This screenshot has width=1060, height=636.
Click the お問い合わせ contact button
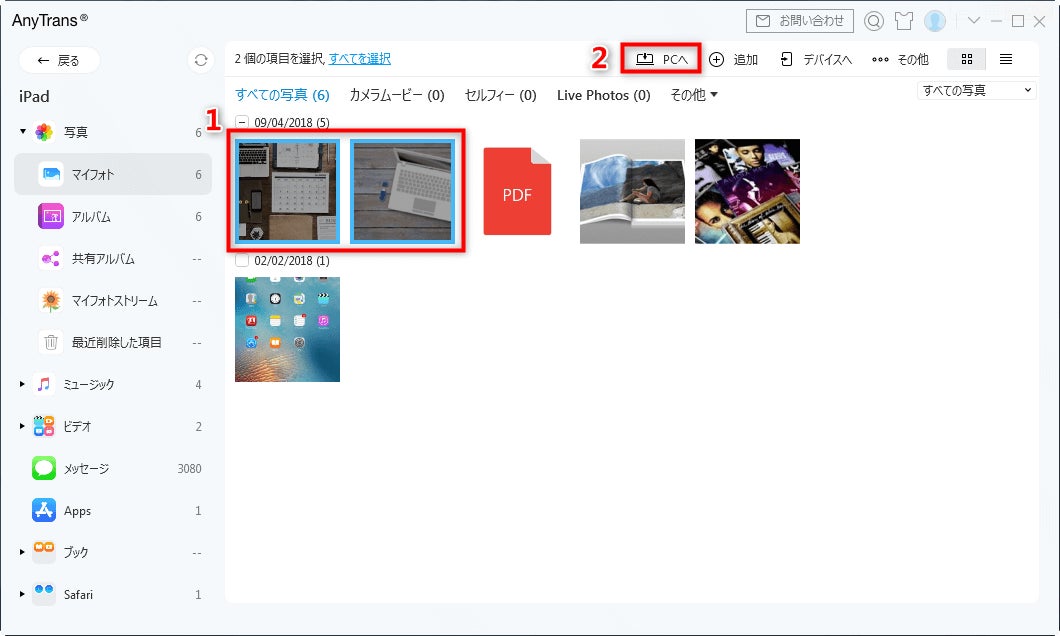pyautogui.click(x=800, y=21)
